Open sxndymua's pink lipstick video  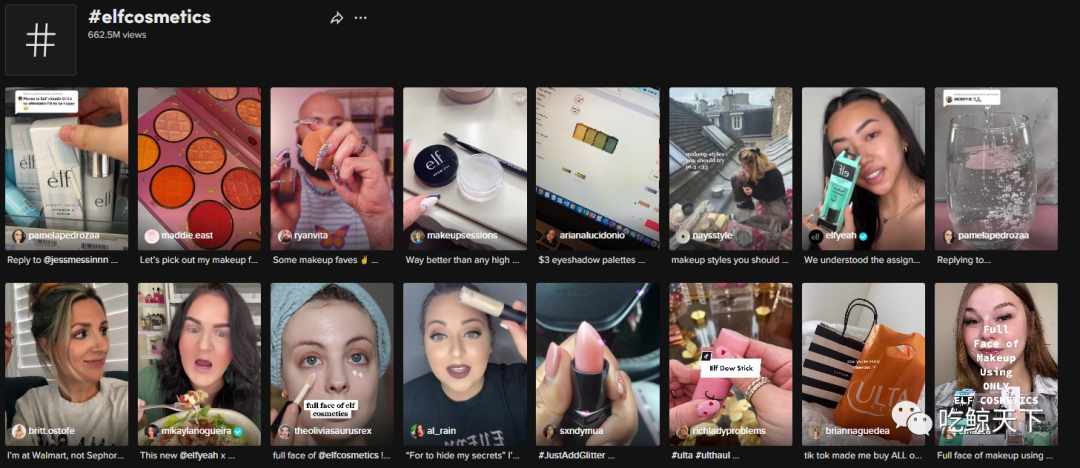[598, 364]
